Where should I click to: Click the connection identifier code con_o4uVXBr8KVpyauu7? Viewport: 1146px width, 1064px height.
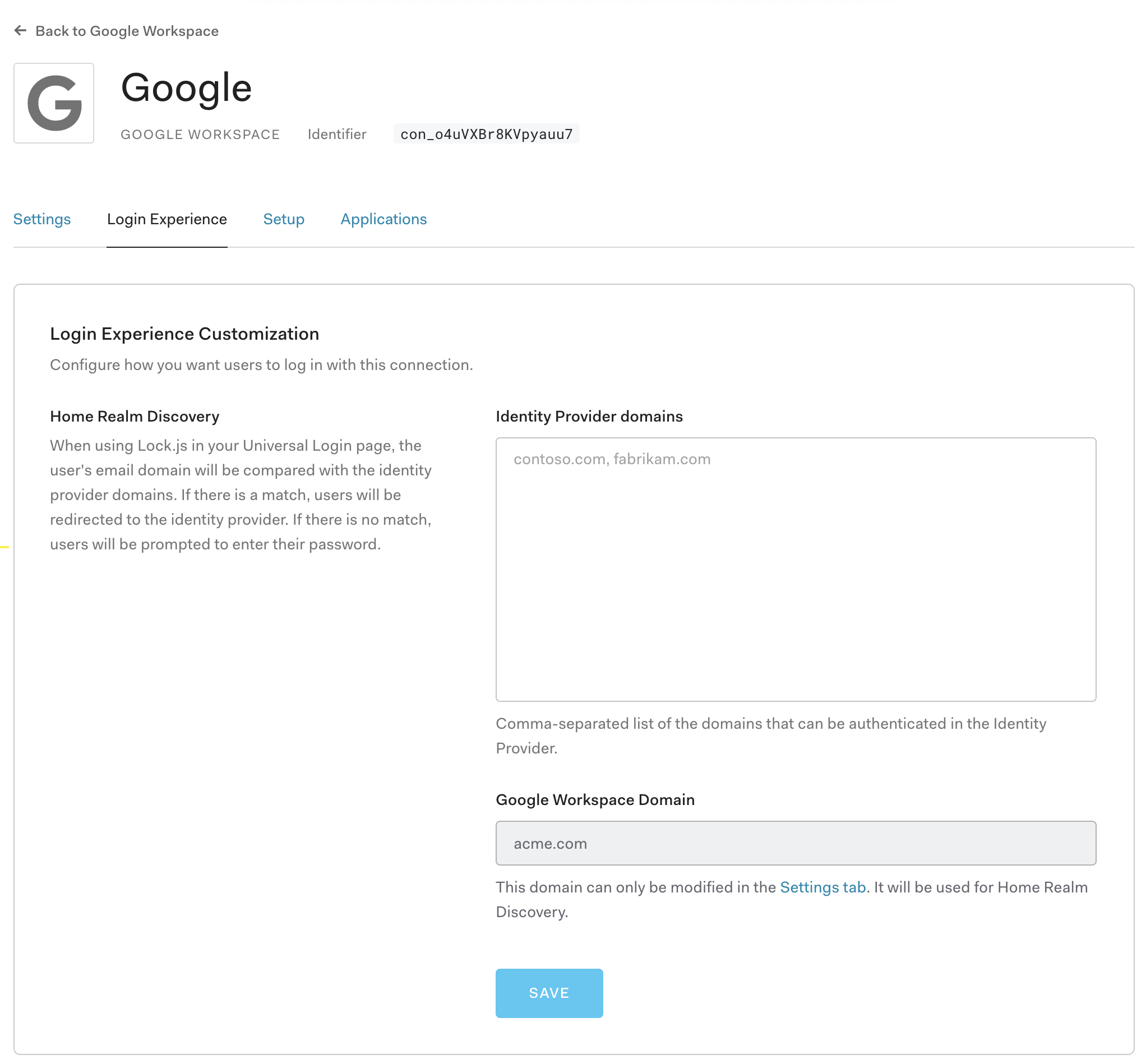tap(486, 134)
